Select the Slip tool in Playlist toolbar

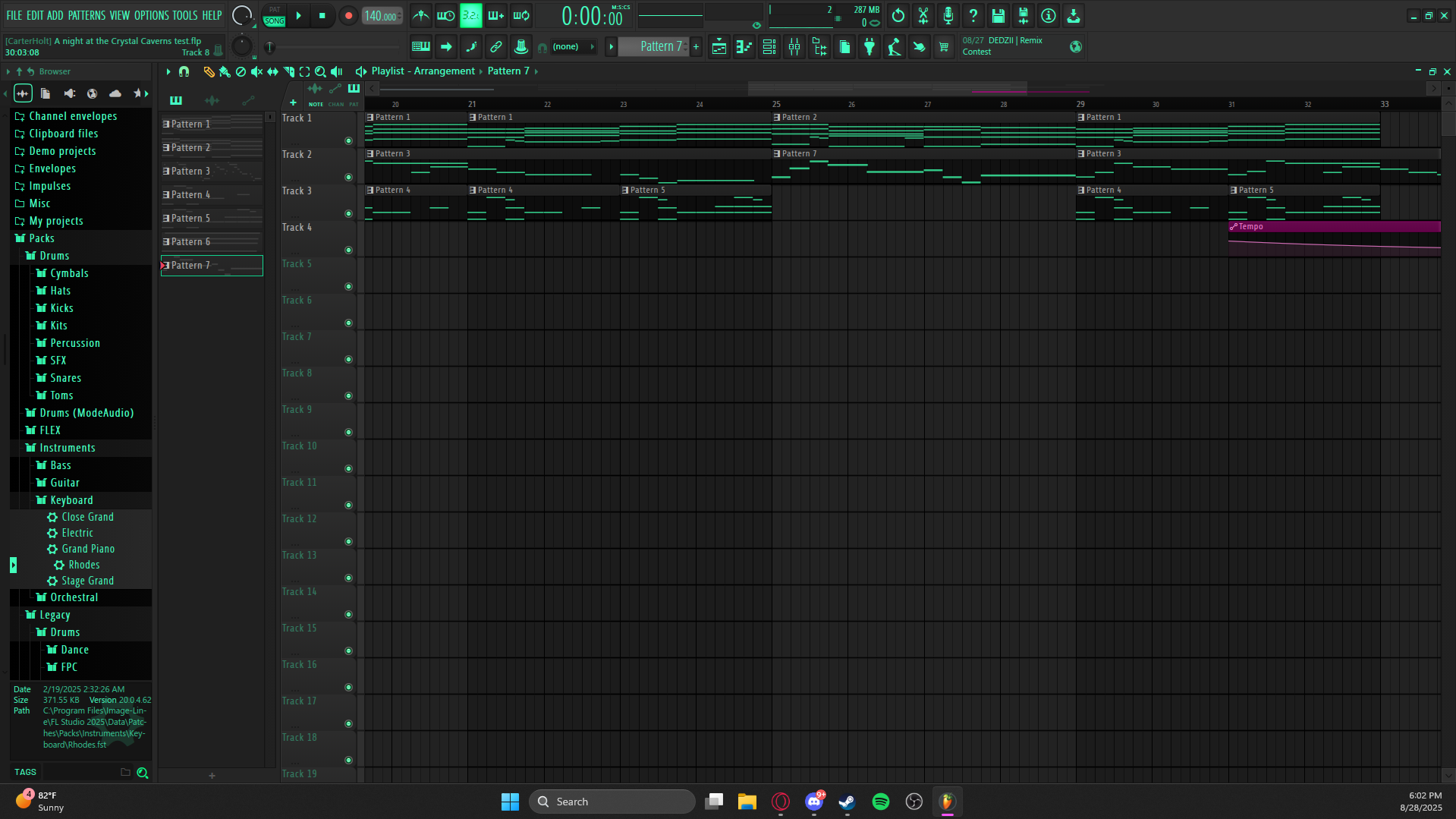tap(272, 71)
